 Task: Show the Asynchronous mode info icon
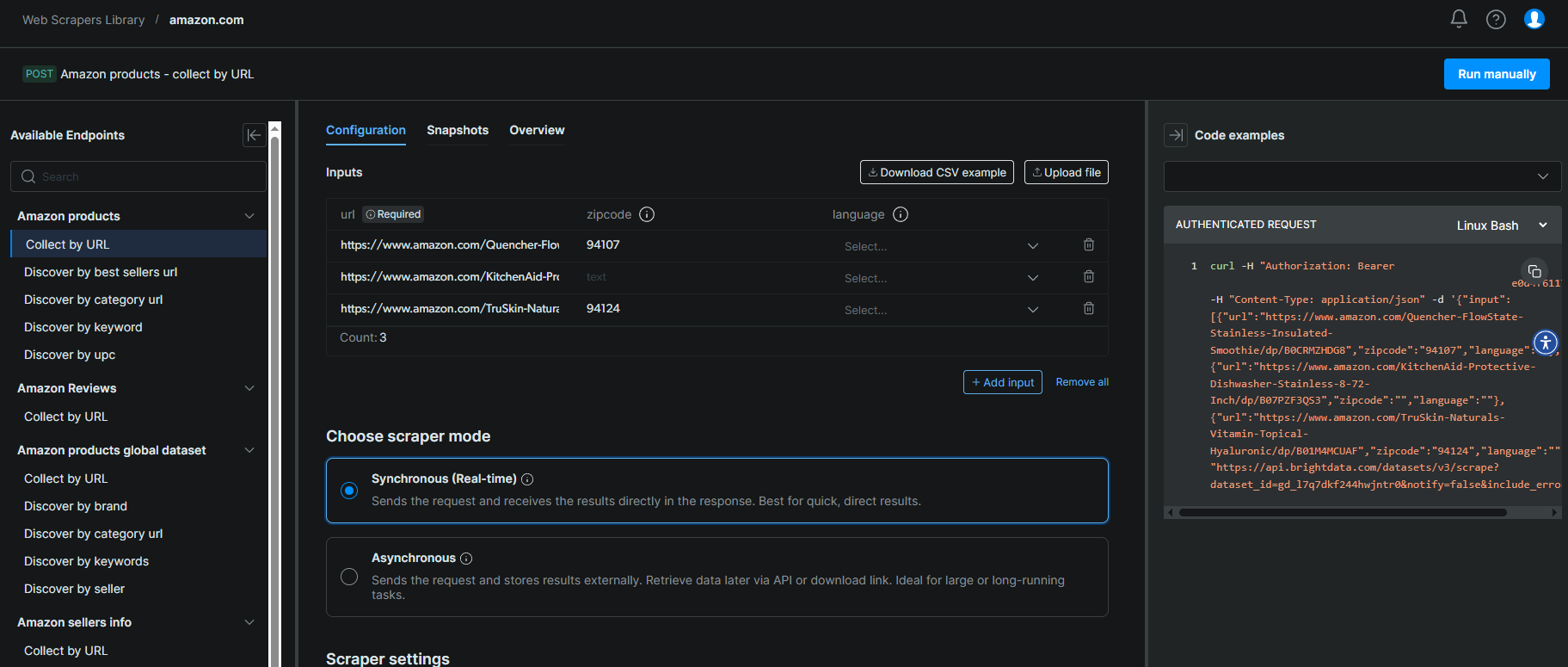pyautogui.click(x=466, y=559)
